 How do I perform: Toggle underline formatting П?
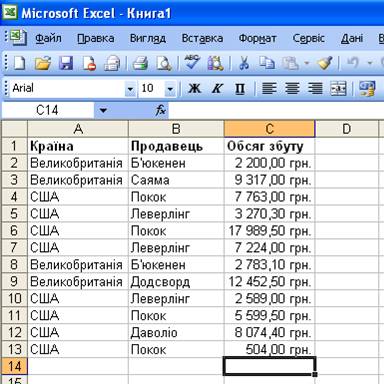coord(240,89)
